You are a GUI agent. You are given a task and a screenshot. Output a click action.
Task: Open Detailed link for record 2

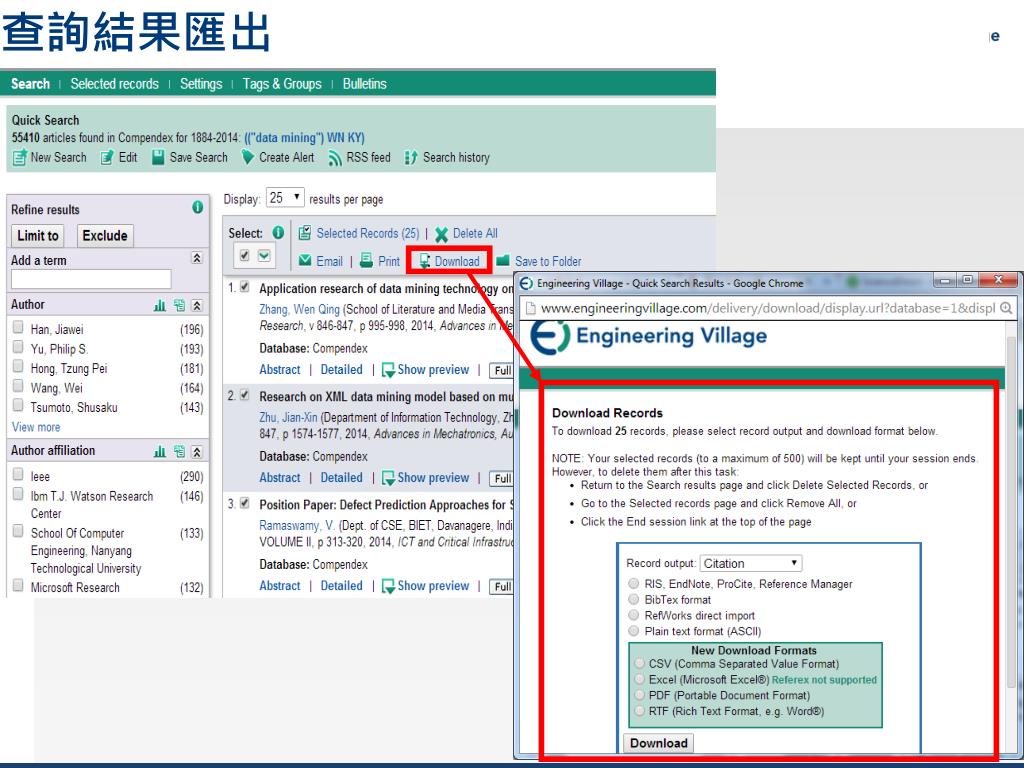[x=342, y=478]
